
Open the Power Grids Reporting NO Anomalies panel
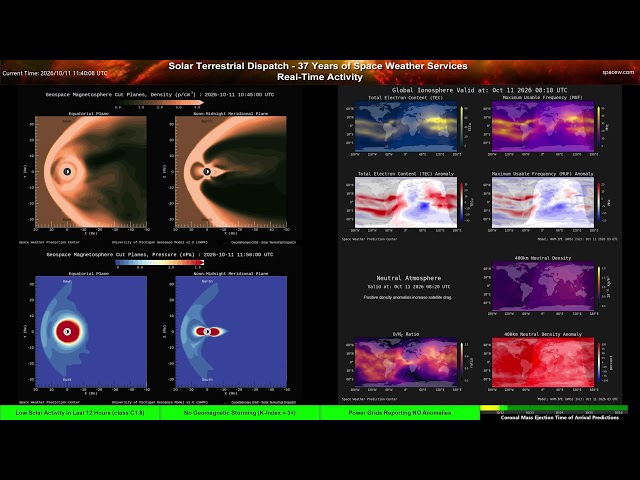pyautogui.click(x=400, y=413)
